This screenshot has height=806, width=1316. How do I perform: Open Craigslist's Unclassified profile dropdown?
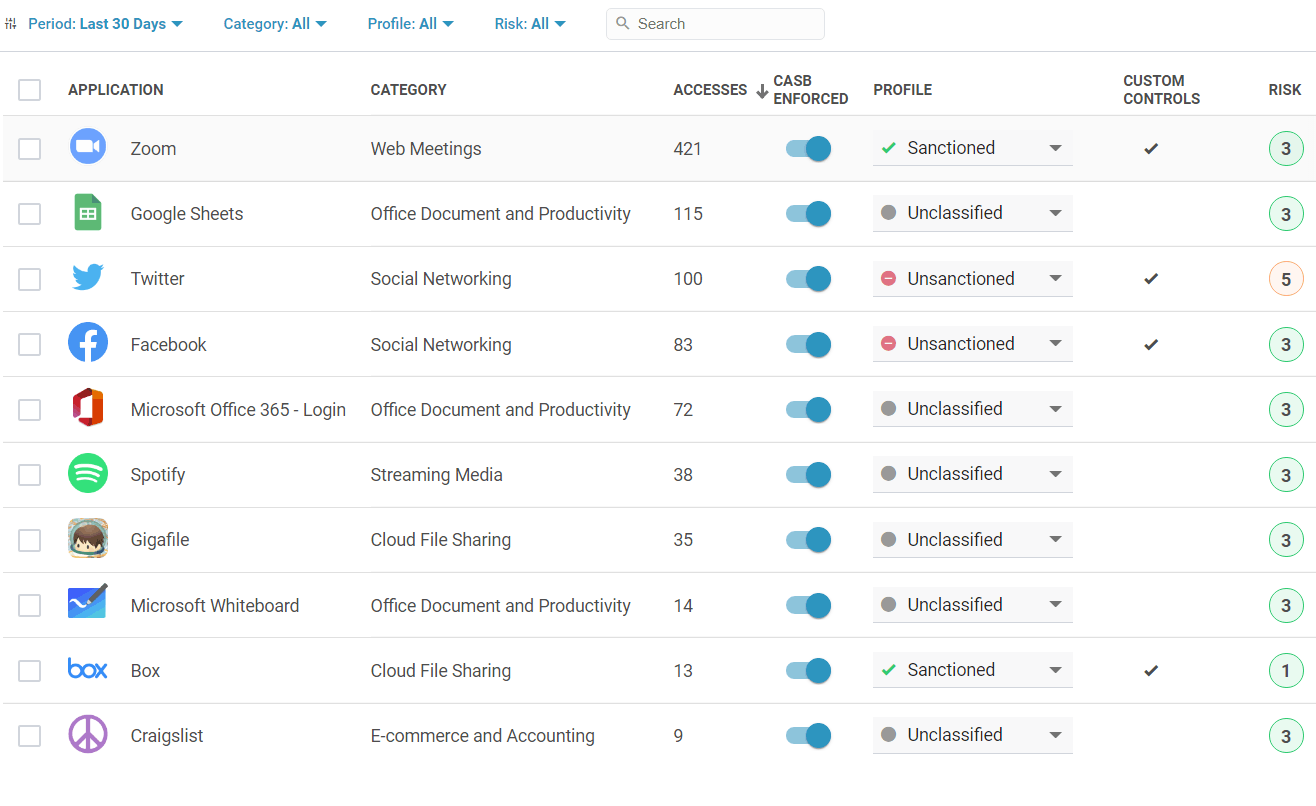click(972, 735)
